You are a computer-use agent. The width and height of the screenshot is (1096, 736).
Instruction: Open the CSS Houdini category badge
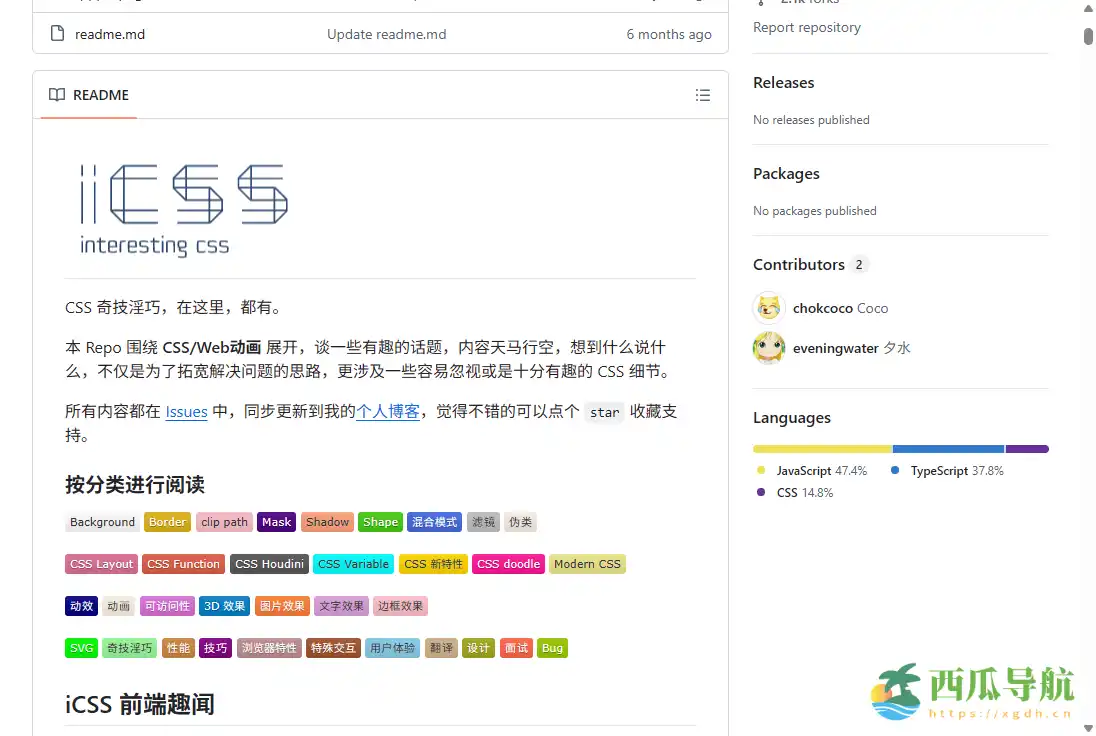coord(268,563)
